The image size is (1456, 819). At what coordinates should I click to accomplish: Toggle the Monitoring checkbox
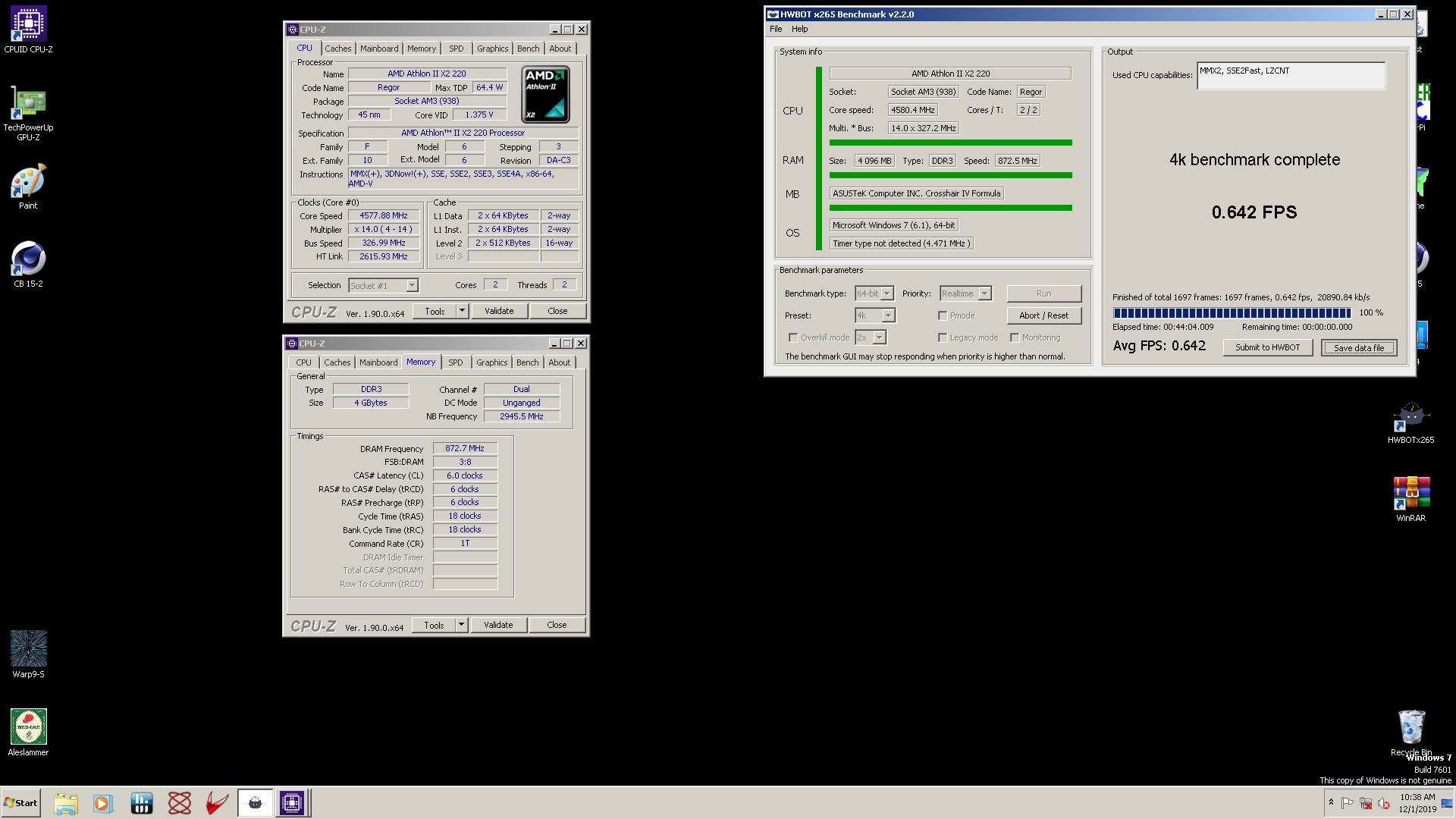(1015, 337)
